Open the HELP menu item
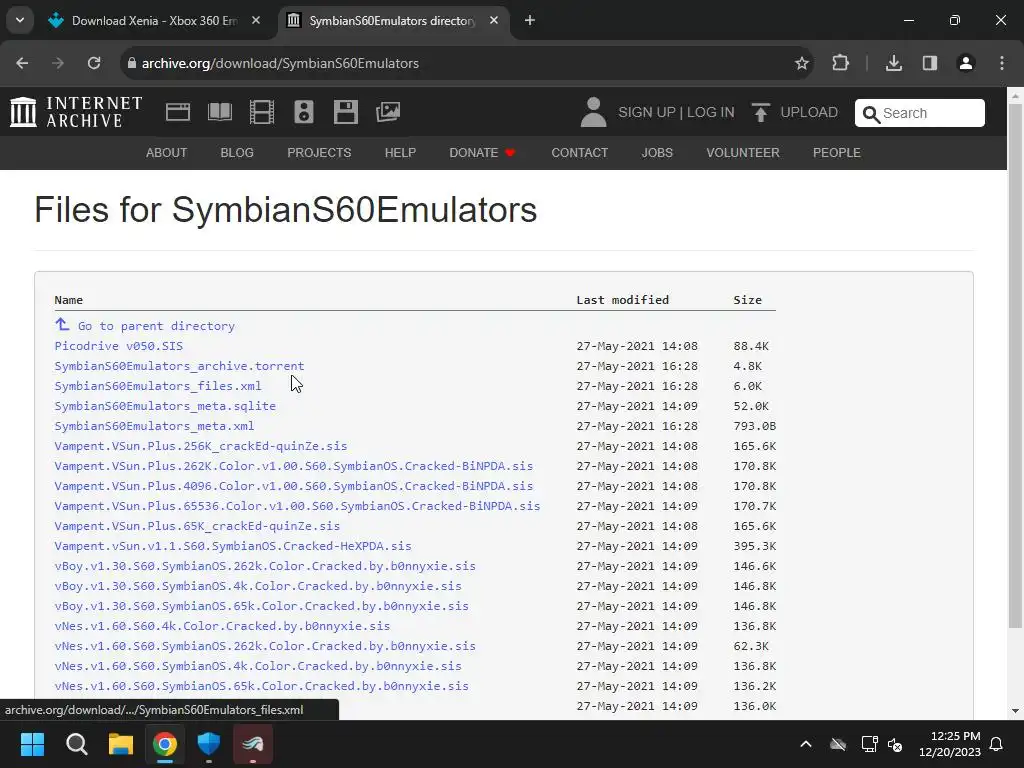The width and height of the screenshot is (1024, 768). click(x=400, y=153)
